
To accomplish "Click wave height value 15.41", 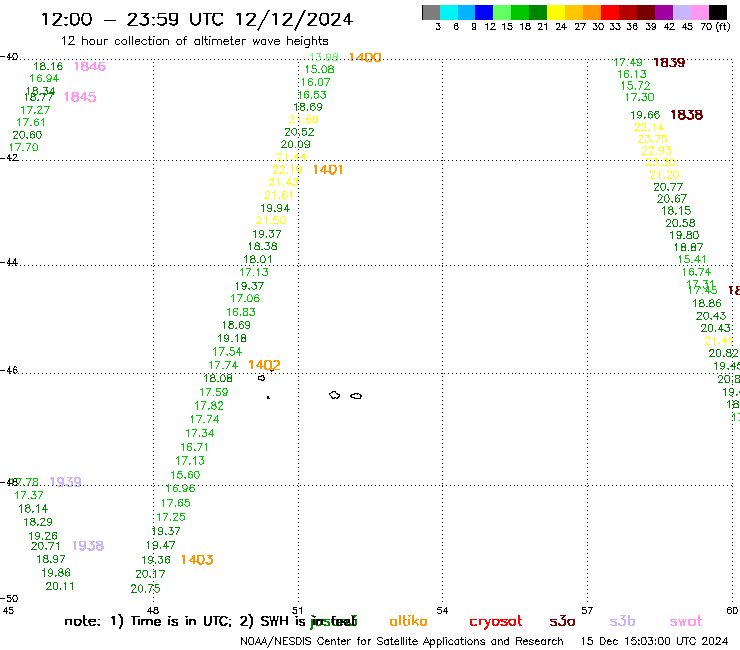I will point(692,259).
